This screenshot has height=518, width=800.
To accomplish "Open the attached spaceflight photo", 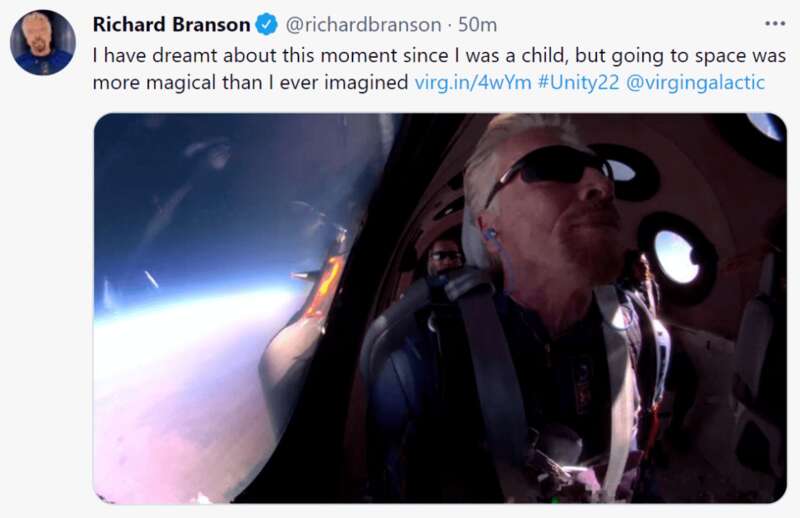I will tap(440, 308).
